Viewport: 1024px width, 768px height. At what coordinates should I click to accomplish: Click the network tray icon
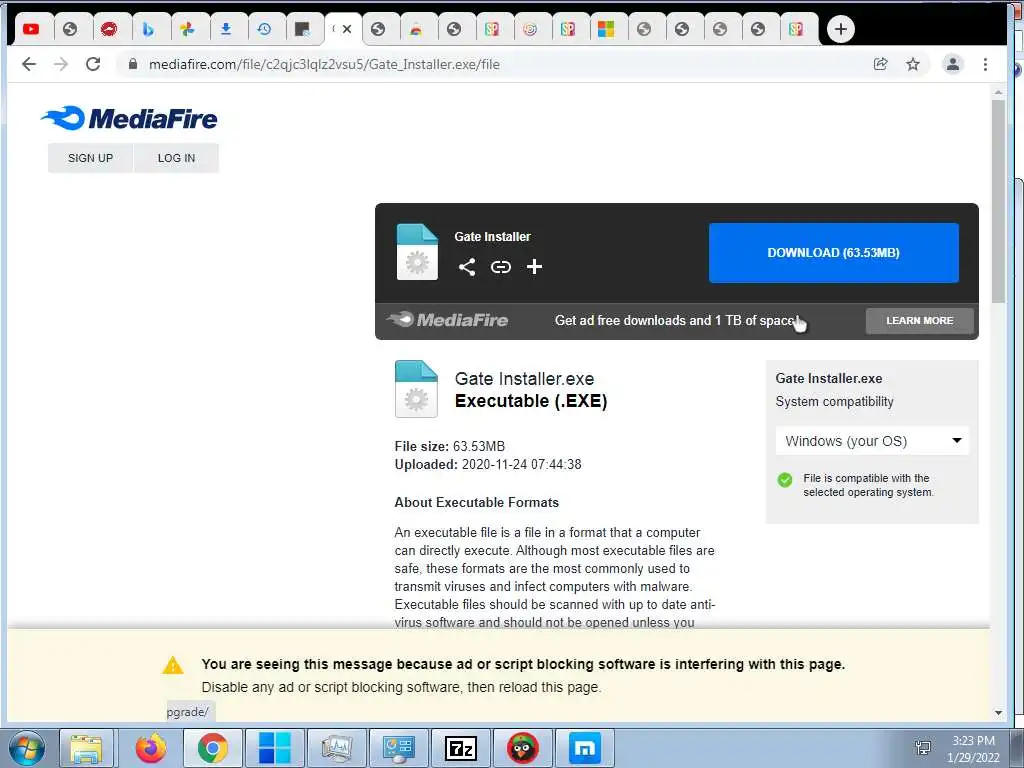pos(923,749)
